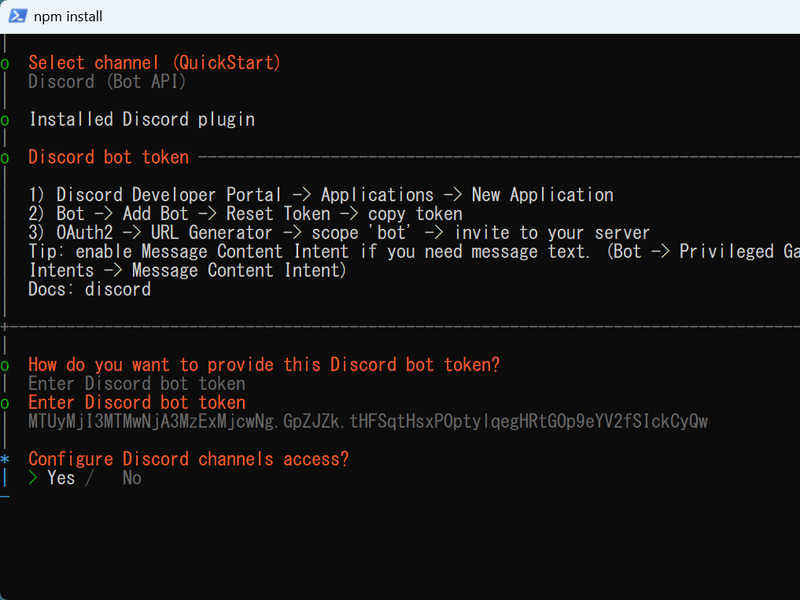Click the Select channel (QuickStart) heading
The image size is (800, 600).
coord(154,63)
